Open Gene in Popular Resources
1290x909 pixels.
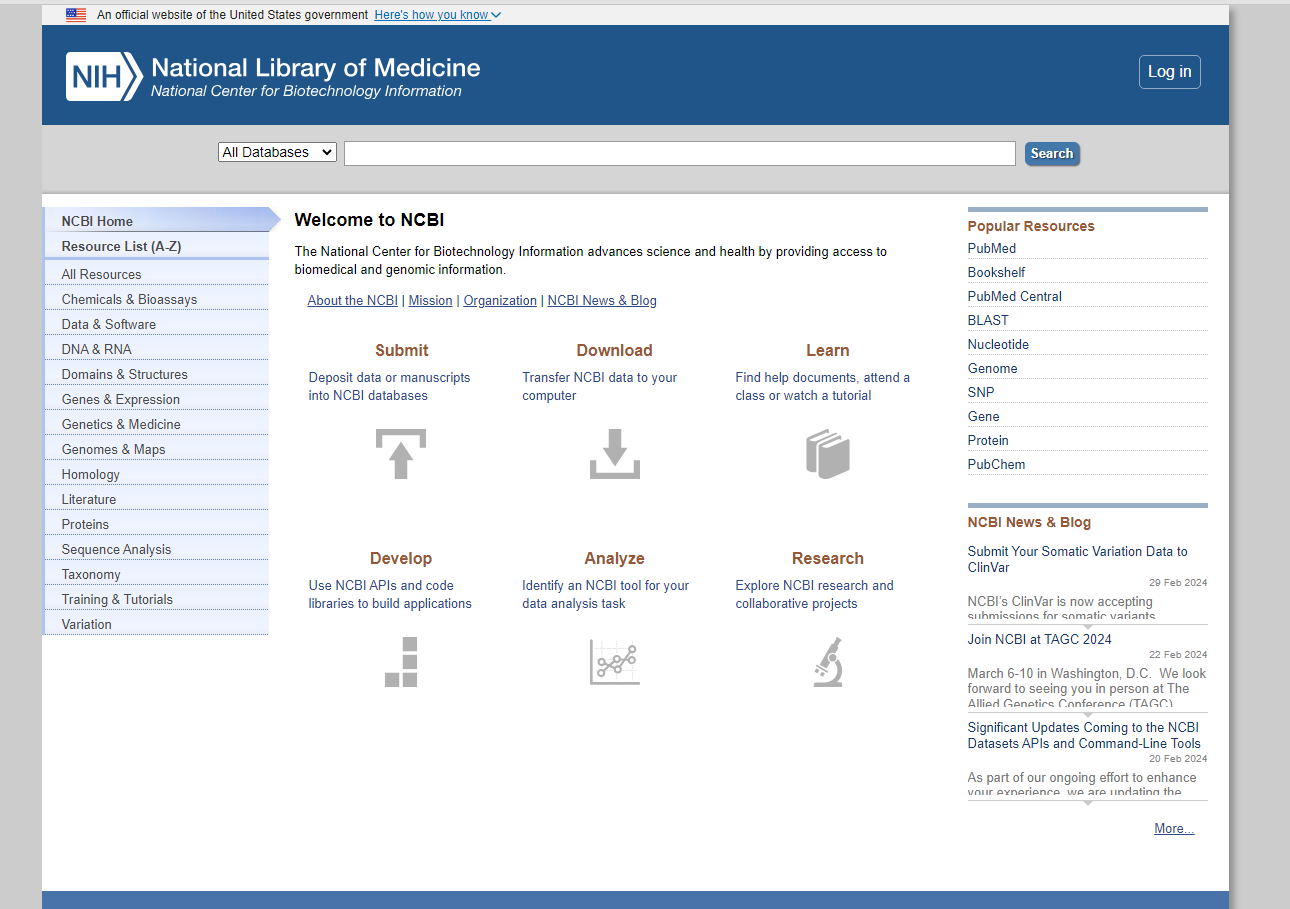984,416
